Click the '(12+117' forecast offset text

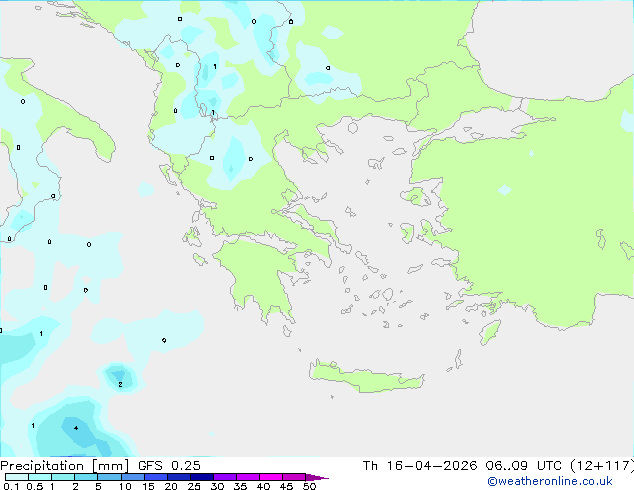(x=601, y=466)
